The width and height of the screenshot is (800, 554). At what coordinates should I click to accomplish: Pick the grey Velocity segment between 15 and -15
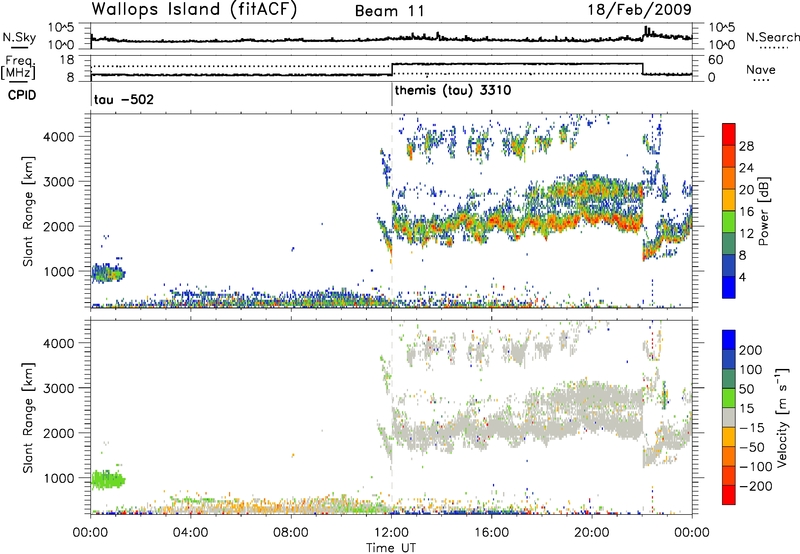(x=729, y=417)
